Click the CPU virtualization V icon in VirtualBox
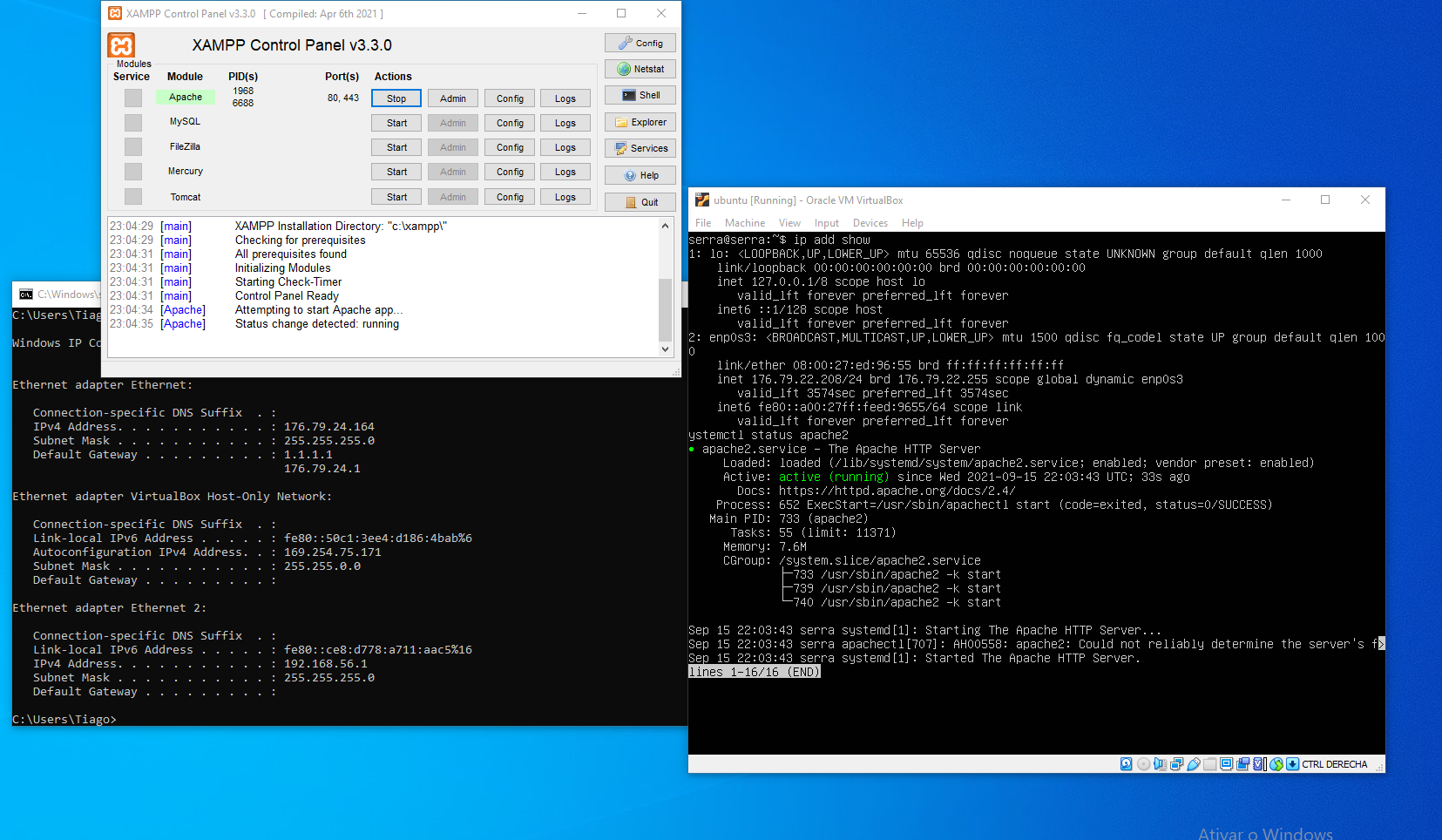Viewport: 1442px width, 840px height. click(x=1259, y=764)
